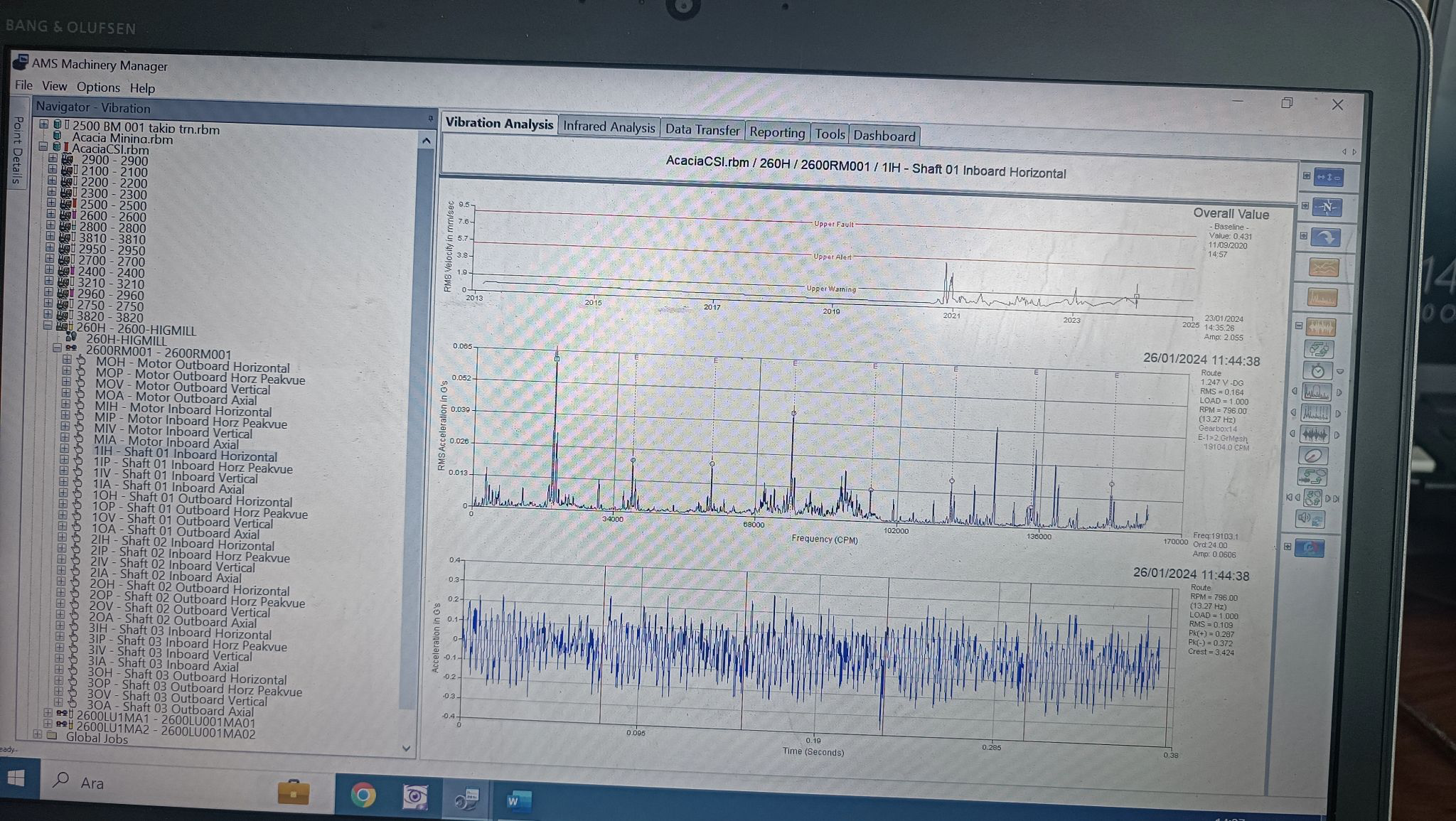This screenshot has width=1456, height=821.
Task: Open the File menu
Action: point(23,85)
